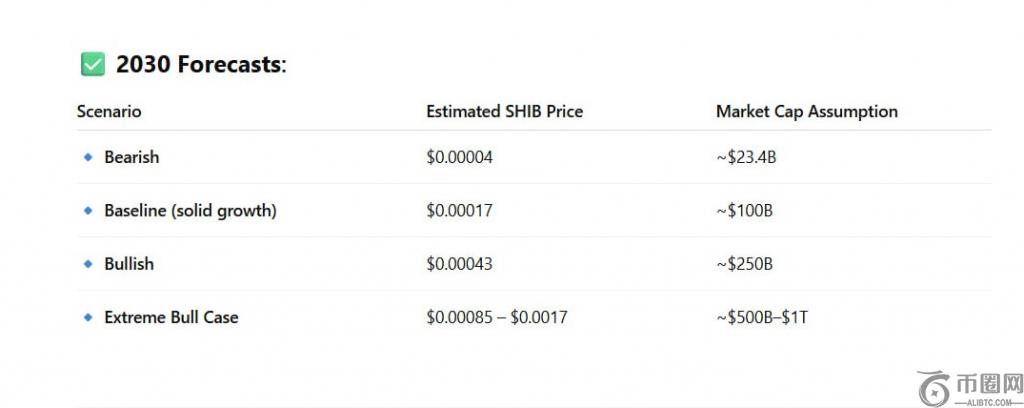This screenshot has height=408, width=1024.
Task: Click the $0.00085 – $0.0017 price range
Action: click(497, 318)
